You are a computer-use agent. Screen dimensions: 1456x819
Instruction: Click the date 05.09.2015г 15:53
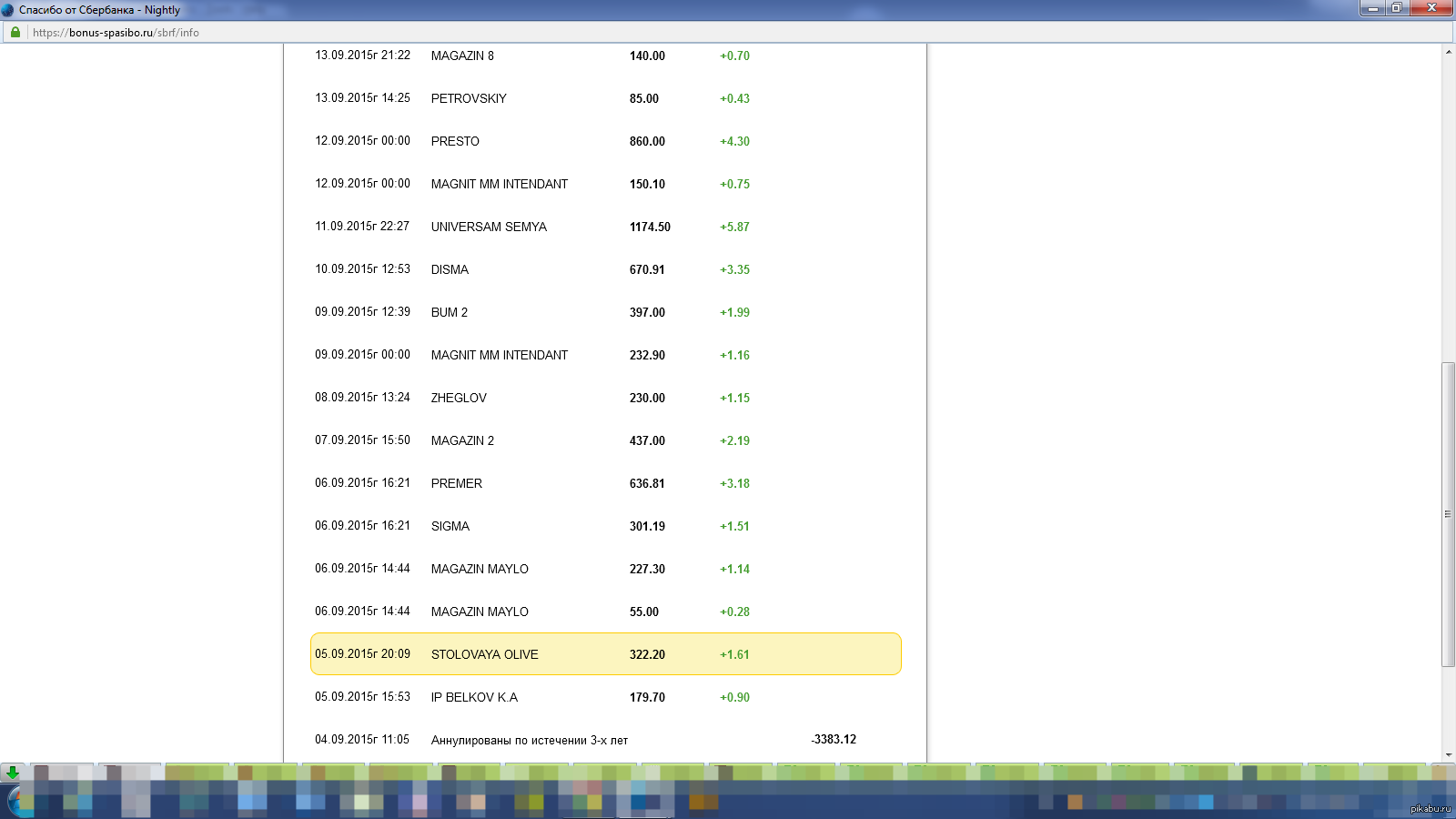(x=362, y=696)
